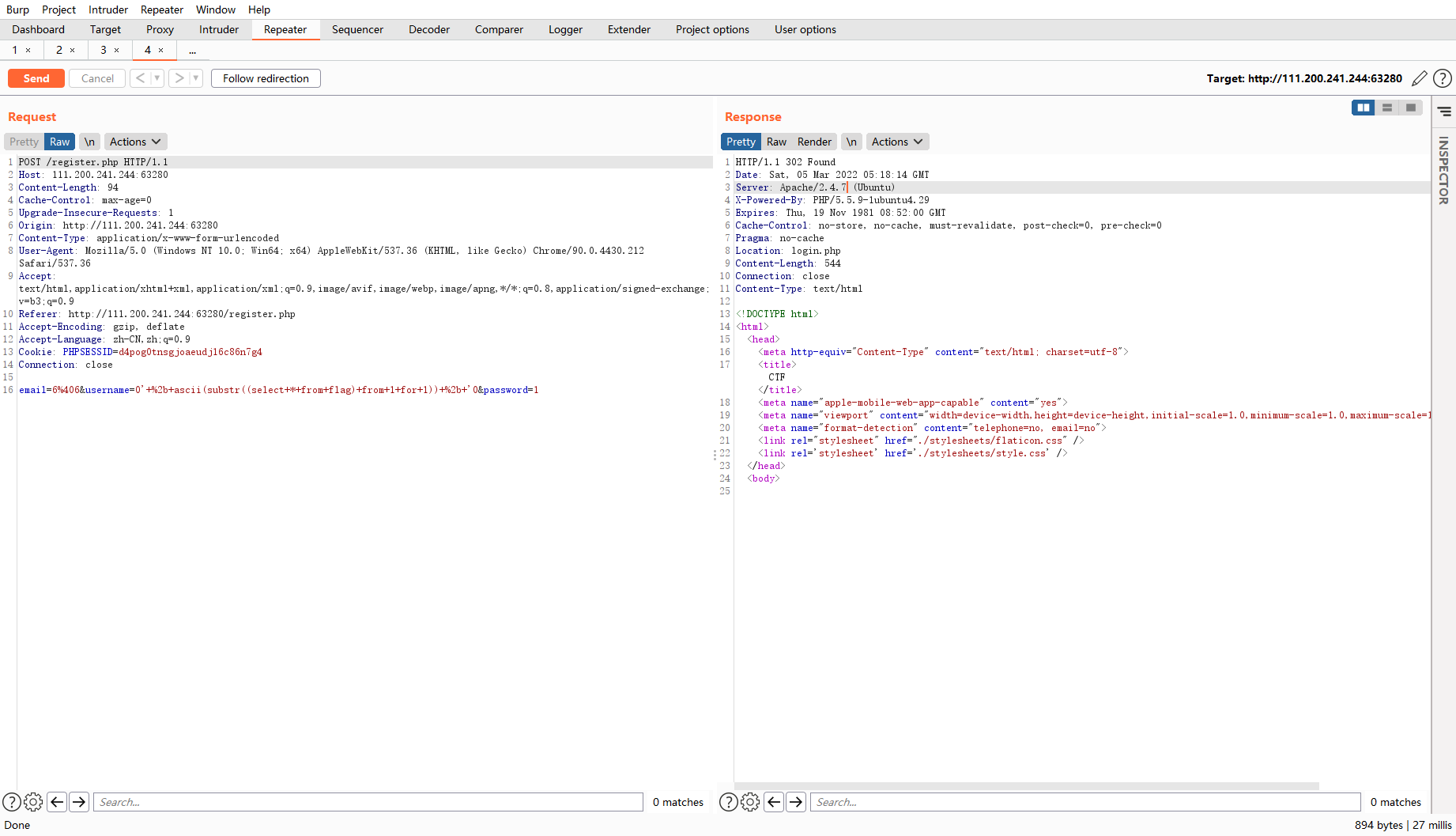Switch to the Proxy tab
Image resolution: width=1456 pixels, height=836 pixels.
160,29
